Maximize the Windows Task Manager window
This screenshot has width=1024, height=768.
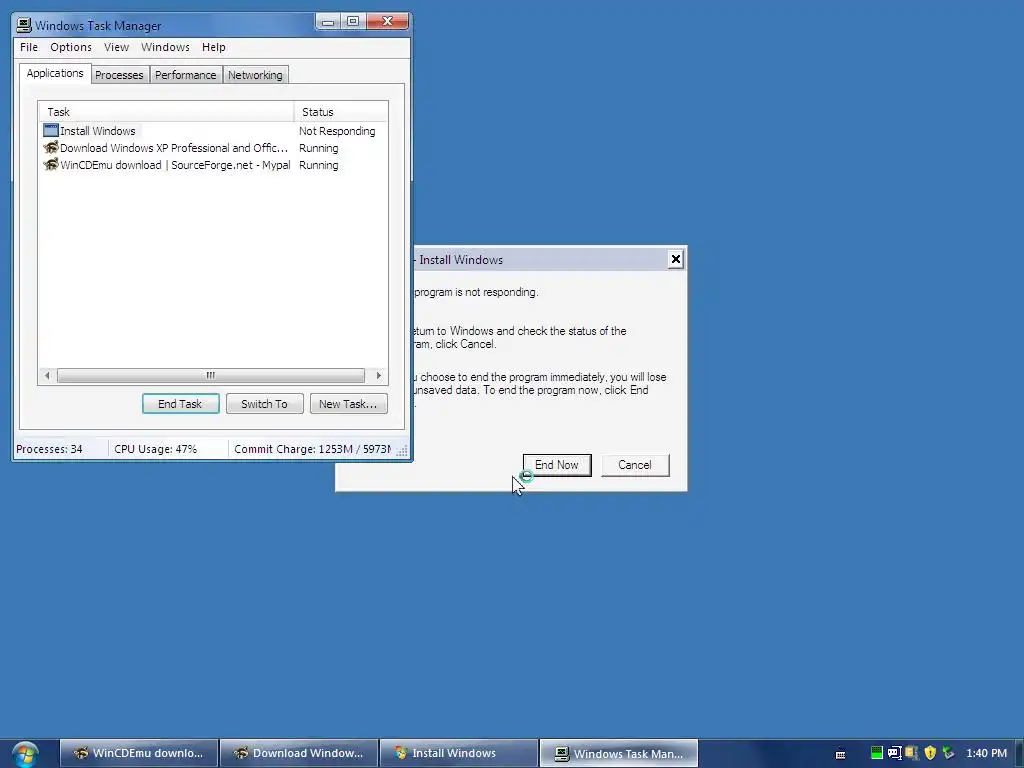tap(353, 22)
